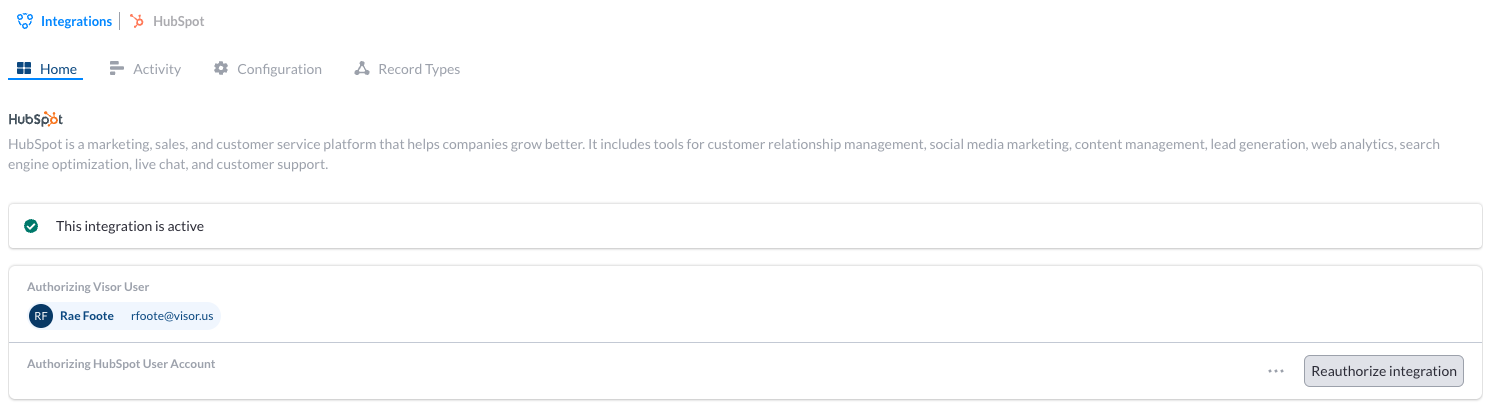Click the orange HubSpot sprocket icon

coord(138,21)
